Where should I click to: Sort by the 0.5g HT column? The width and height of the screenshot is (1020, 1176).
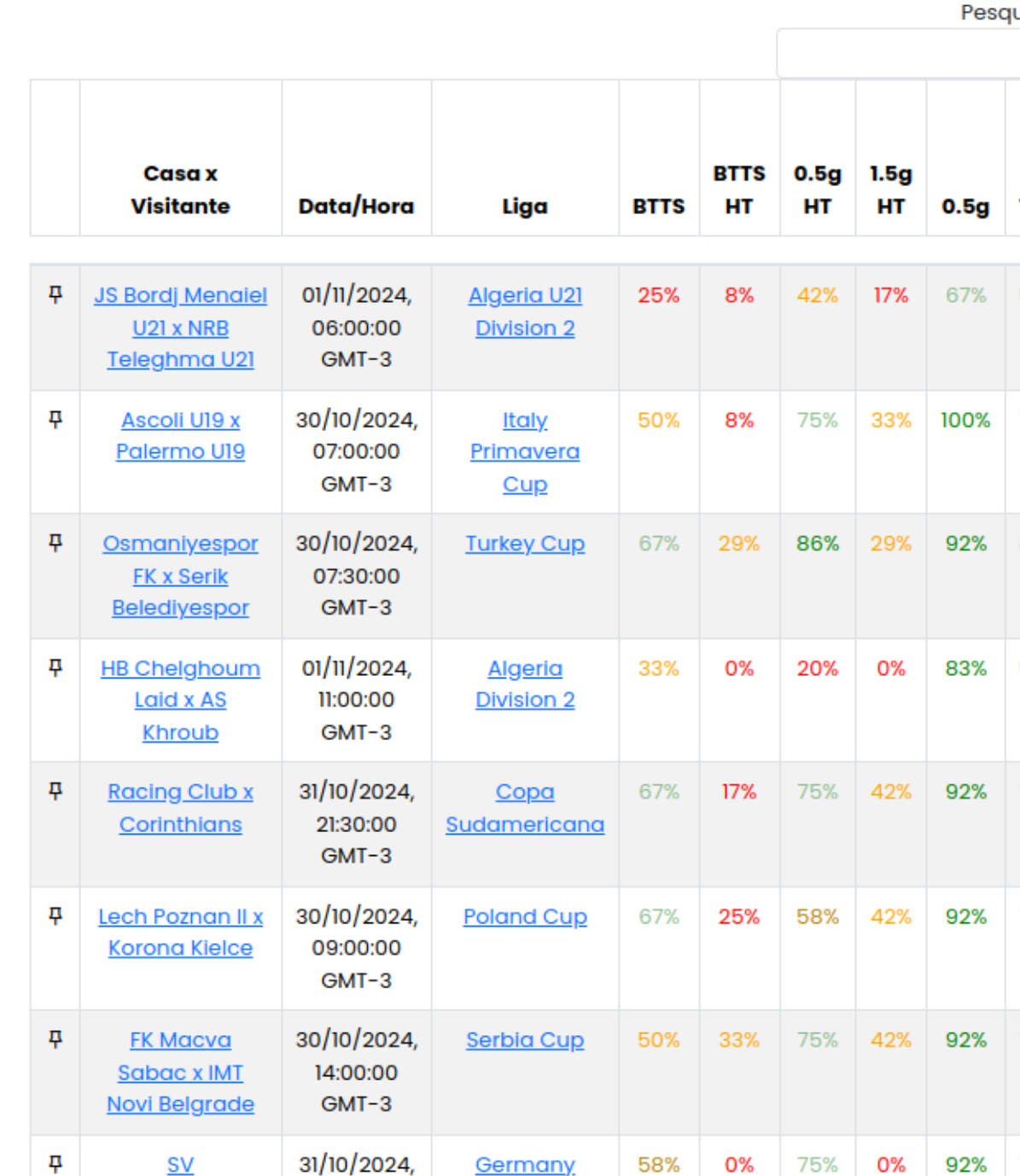(x=817, y=189)
